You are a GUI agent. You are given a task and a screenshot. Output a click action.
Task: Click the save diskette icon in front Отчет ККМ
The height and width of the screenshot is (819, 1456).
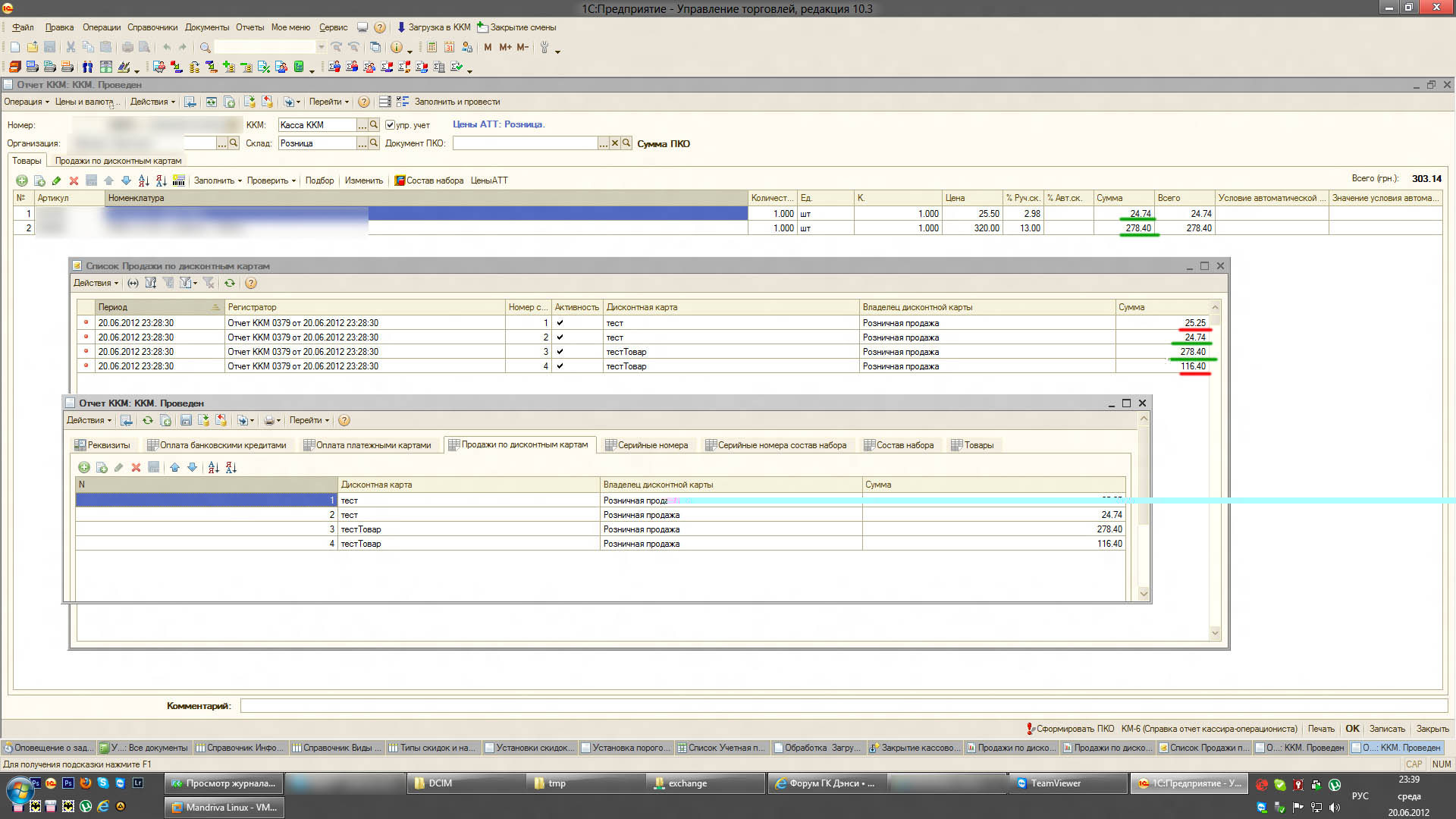(186, 420)
